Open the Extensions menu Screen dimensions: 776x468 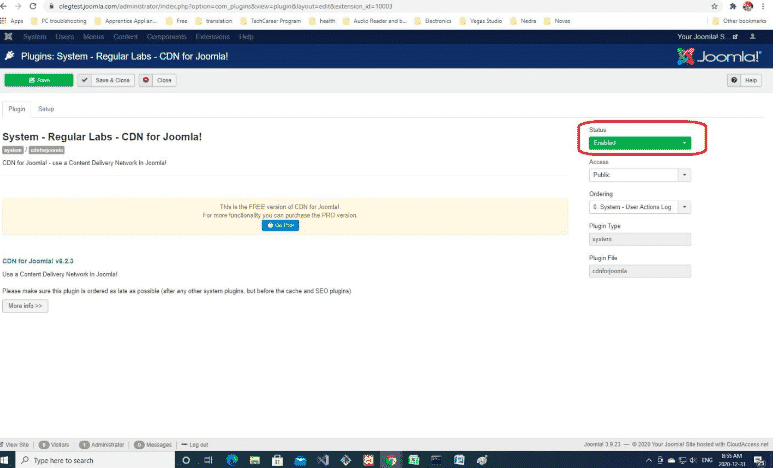[x=213, y=37]
